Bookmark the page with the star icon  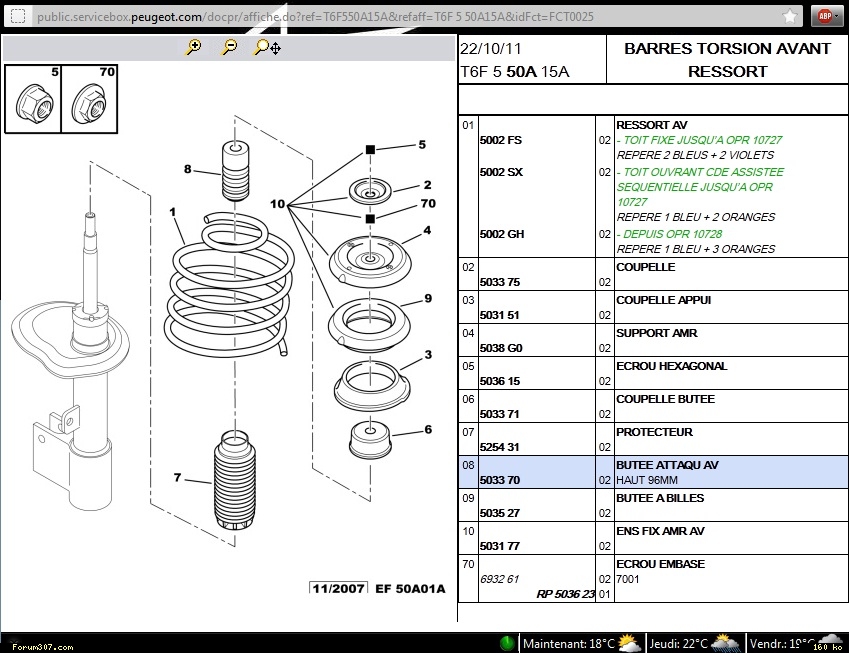(790, 16)
